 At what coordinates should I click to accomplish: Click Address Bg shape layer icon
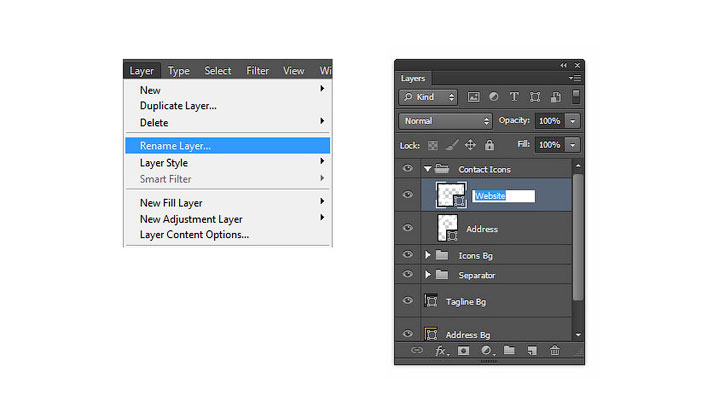click(431, 333)
